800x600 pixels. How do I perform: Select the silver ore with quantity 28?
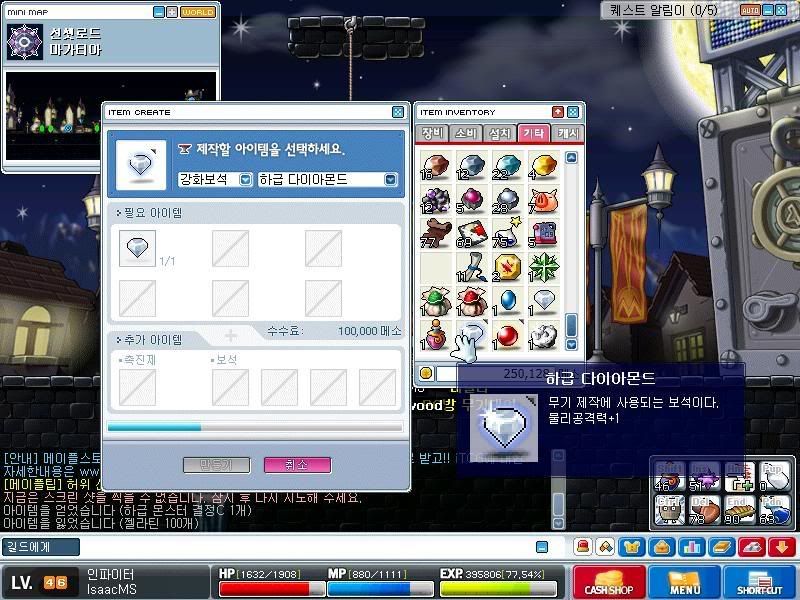point(508,200)
